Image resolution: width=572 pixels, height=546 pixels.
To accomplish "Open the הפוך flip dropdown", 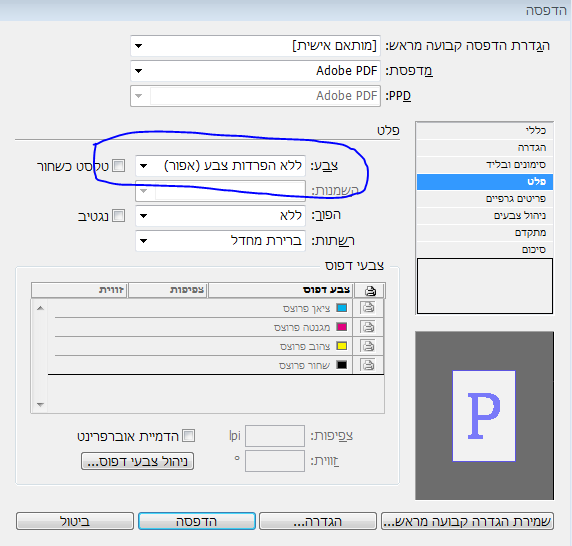I will click(220, 216).
